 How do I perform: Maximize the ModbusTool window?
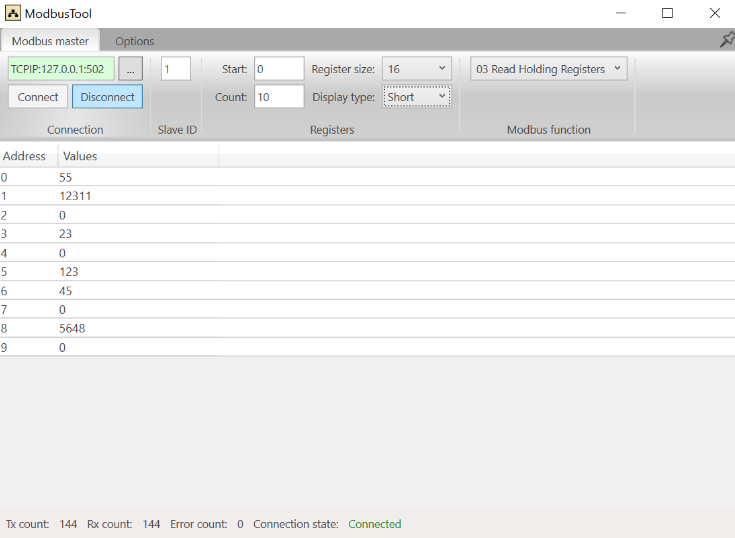coord(668,13)
